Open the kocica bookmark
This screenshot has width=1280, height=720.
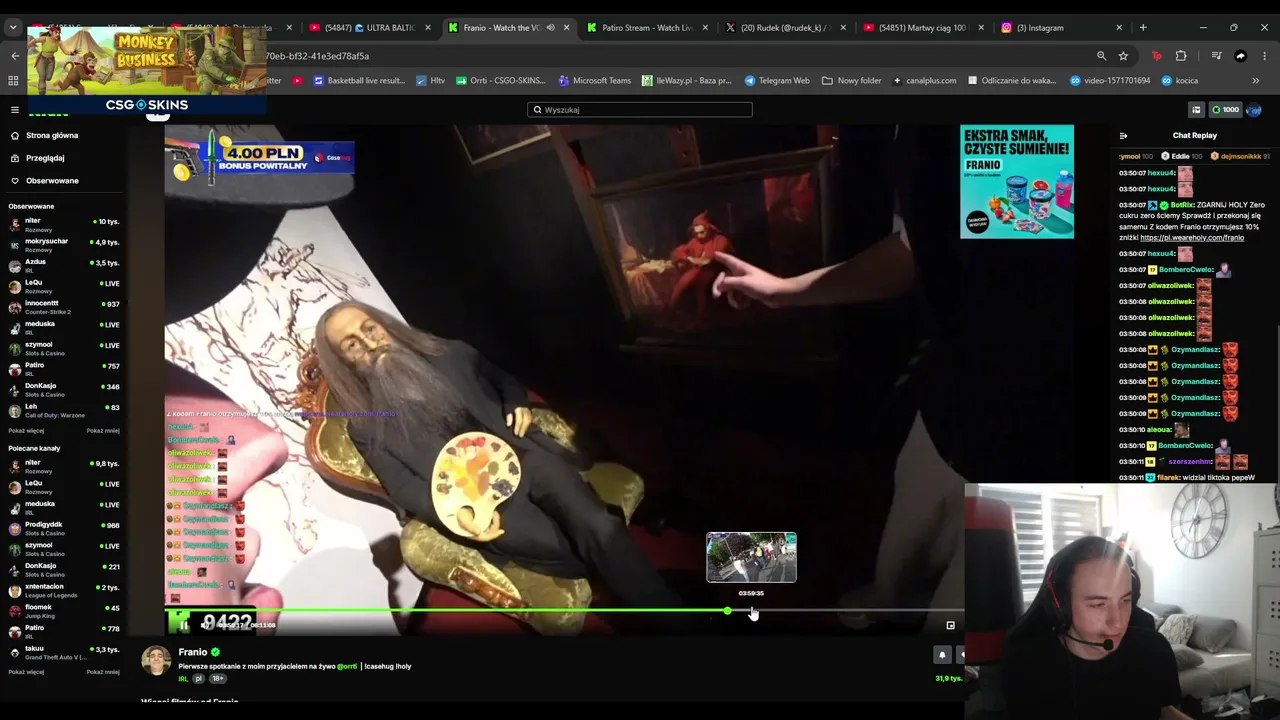(x=1180, y=81)
